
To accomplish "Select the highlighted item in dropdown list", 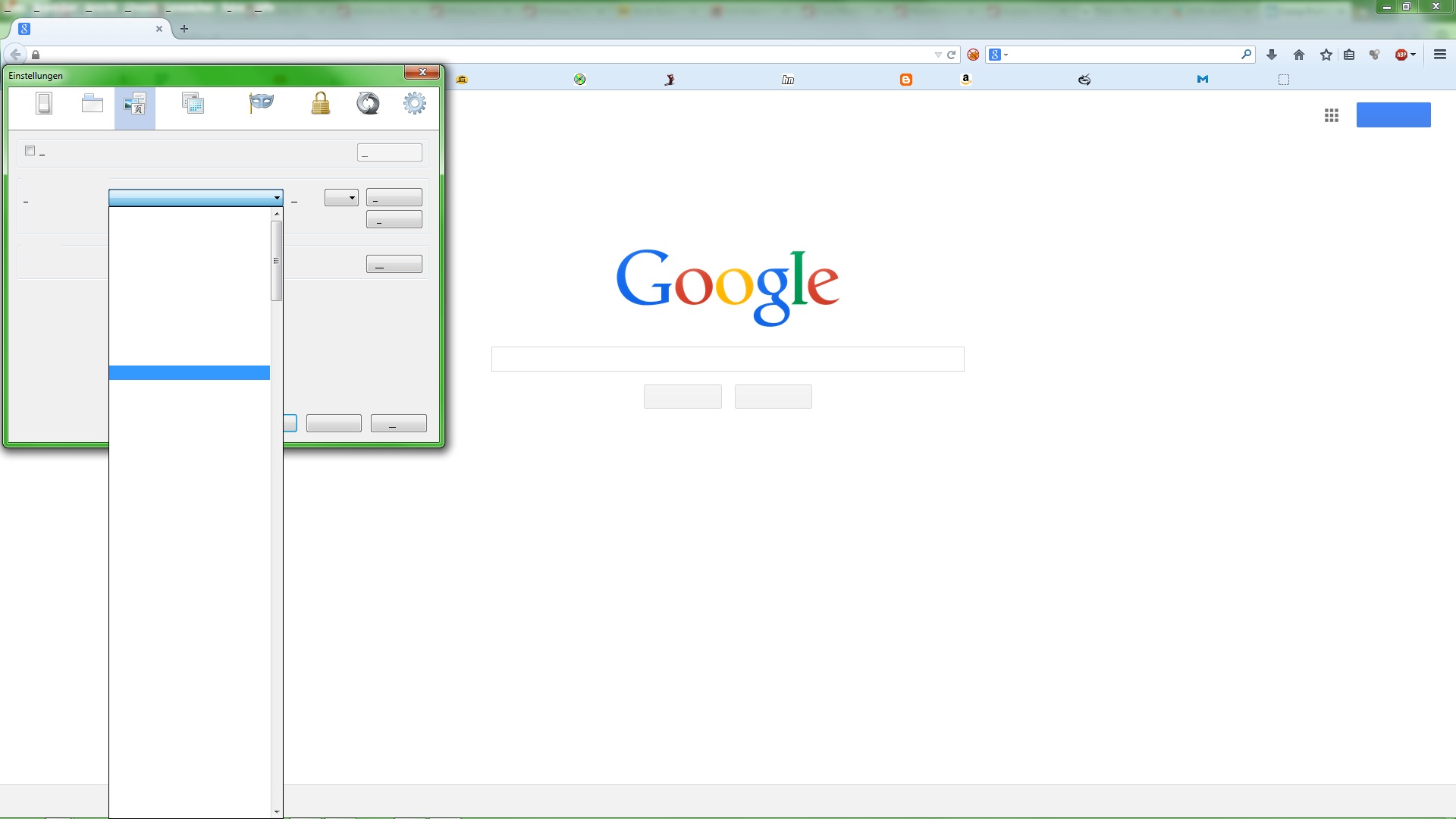I will (x=189, y=372).
